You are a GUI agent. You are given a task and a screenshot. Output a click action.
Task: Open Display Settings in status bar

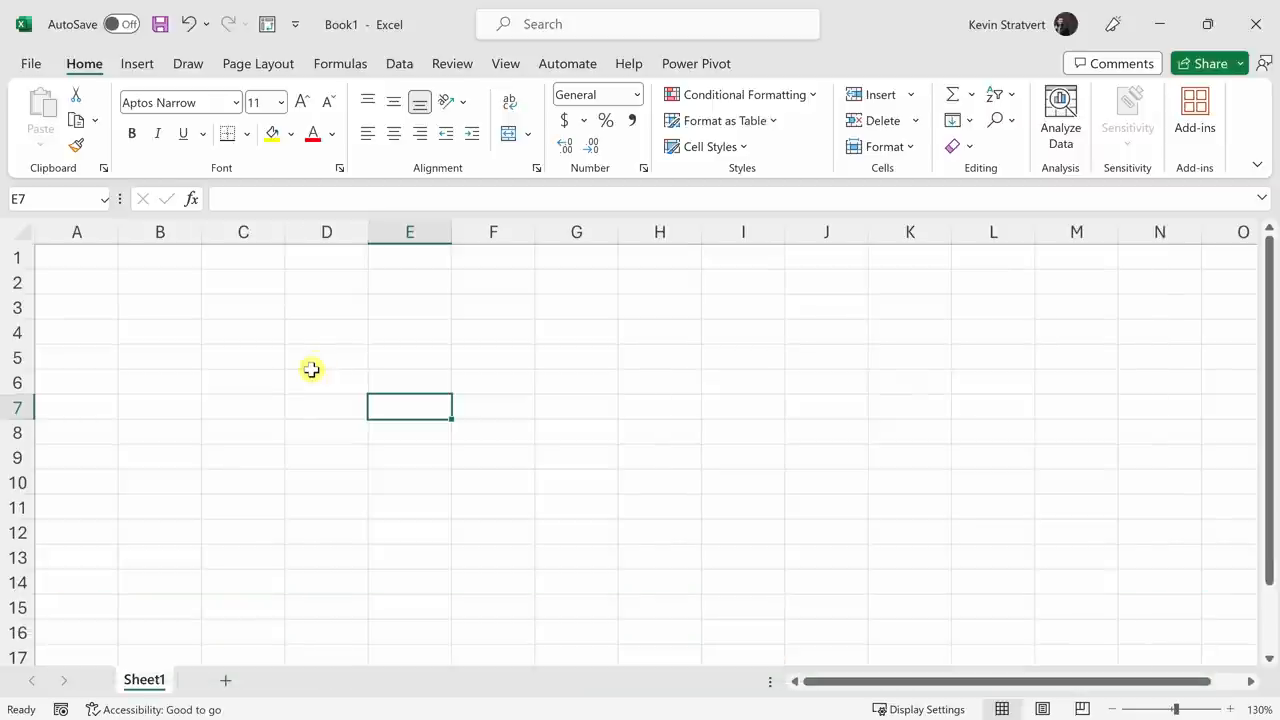pyautogui.click(x=918, y=709)
